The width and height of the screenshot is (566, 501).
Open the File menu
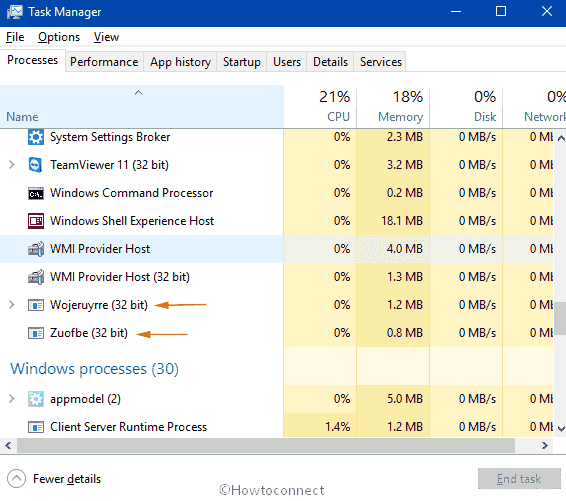click(15, 37)
